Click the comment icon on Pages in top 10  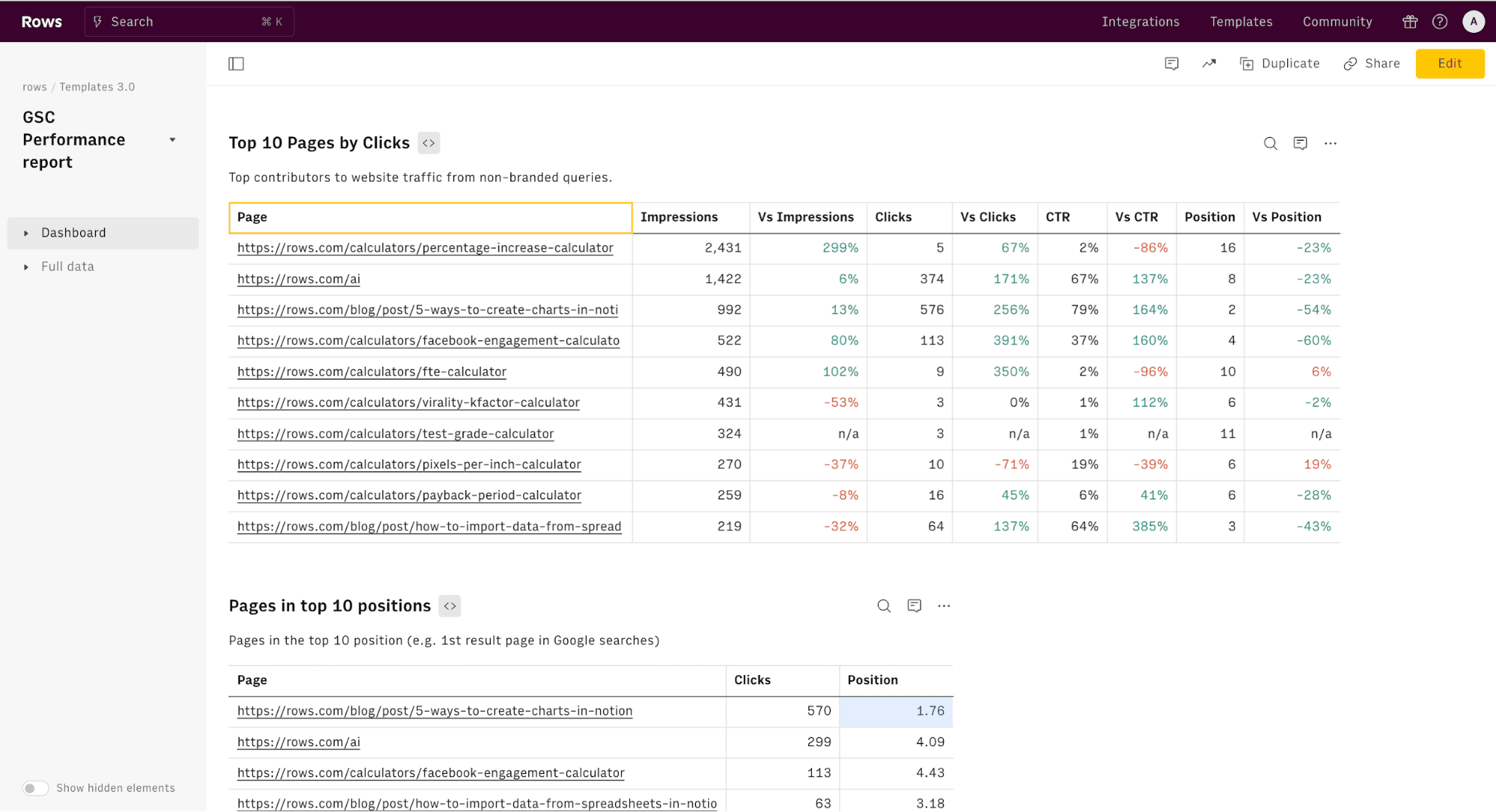[913, 606]
